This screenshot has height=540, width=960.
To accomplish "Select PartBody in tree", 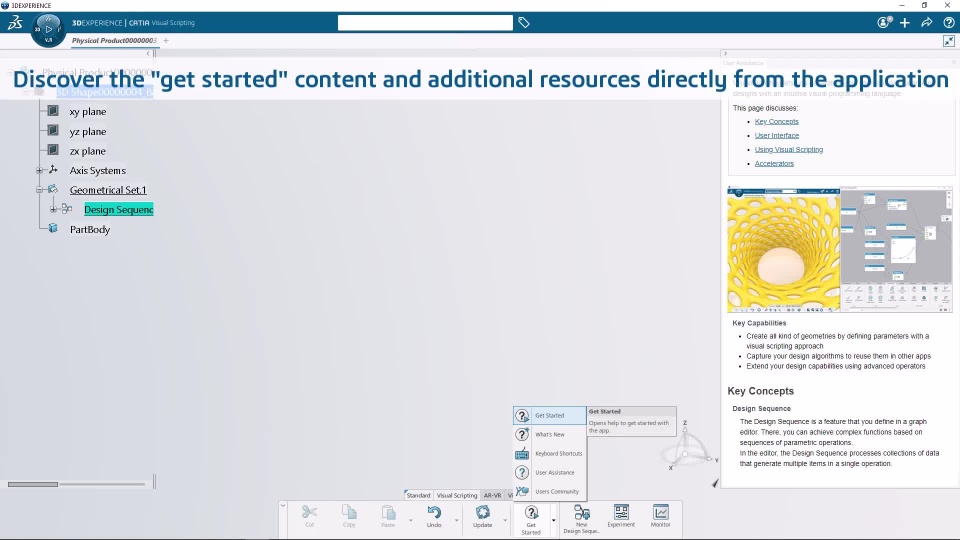I will click(x=90, y=230).
